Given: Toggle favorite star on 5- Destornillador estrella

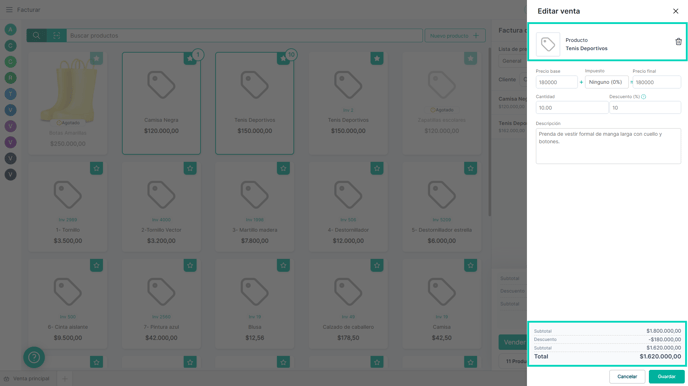Looking at the screenshot, I should 470,168.
